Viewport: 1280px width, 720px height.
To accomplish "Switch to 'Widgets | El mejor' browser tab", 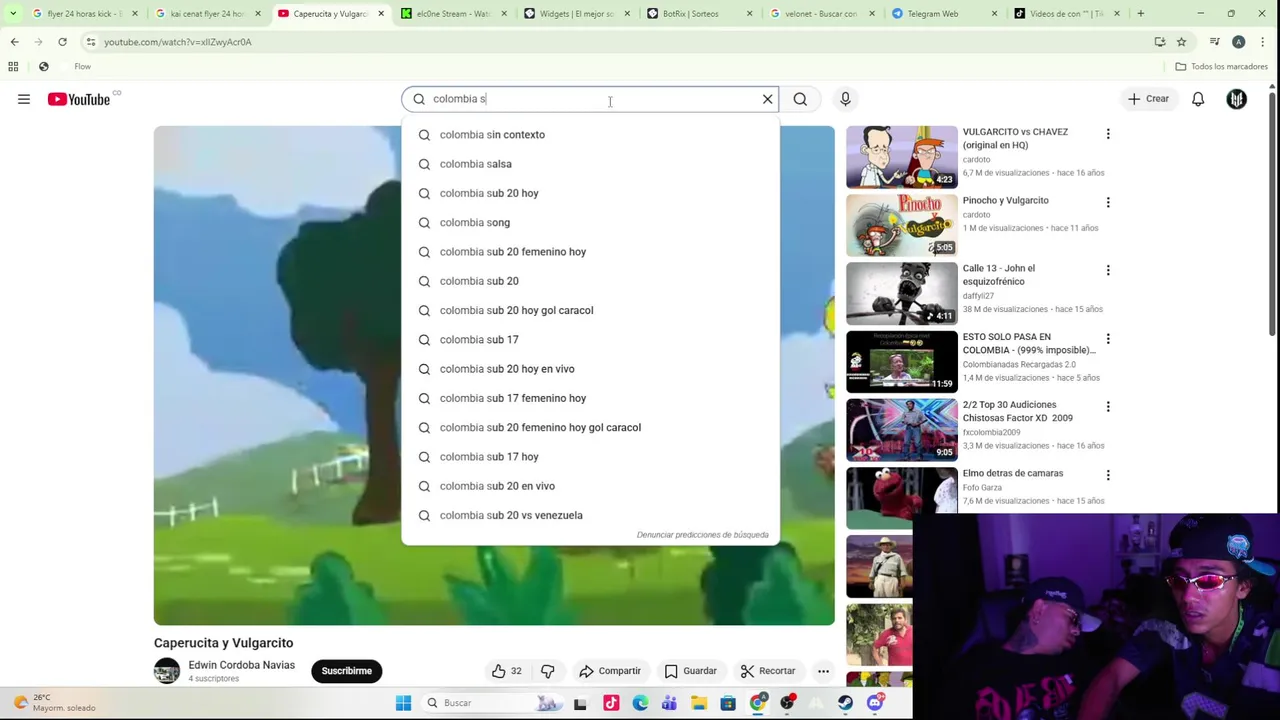I will coord(576,13).
